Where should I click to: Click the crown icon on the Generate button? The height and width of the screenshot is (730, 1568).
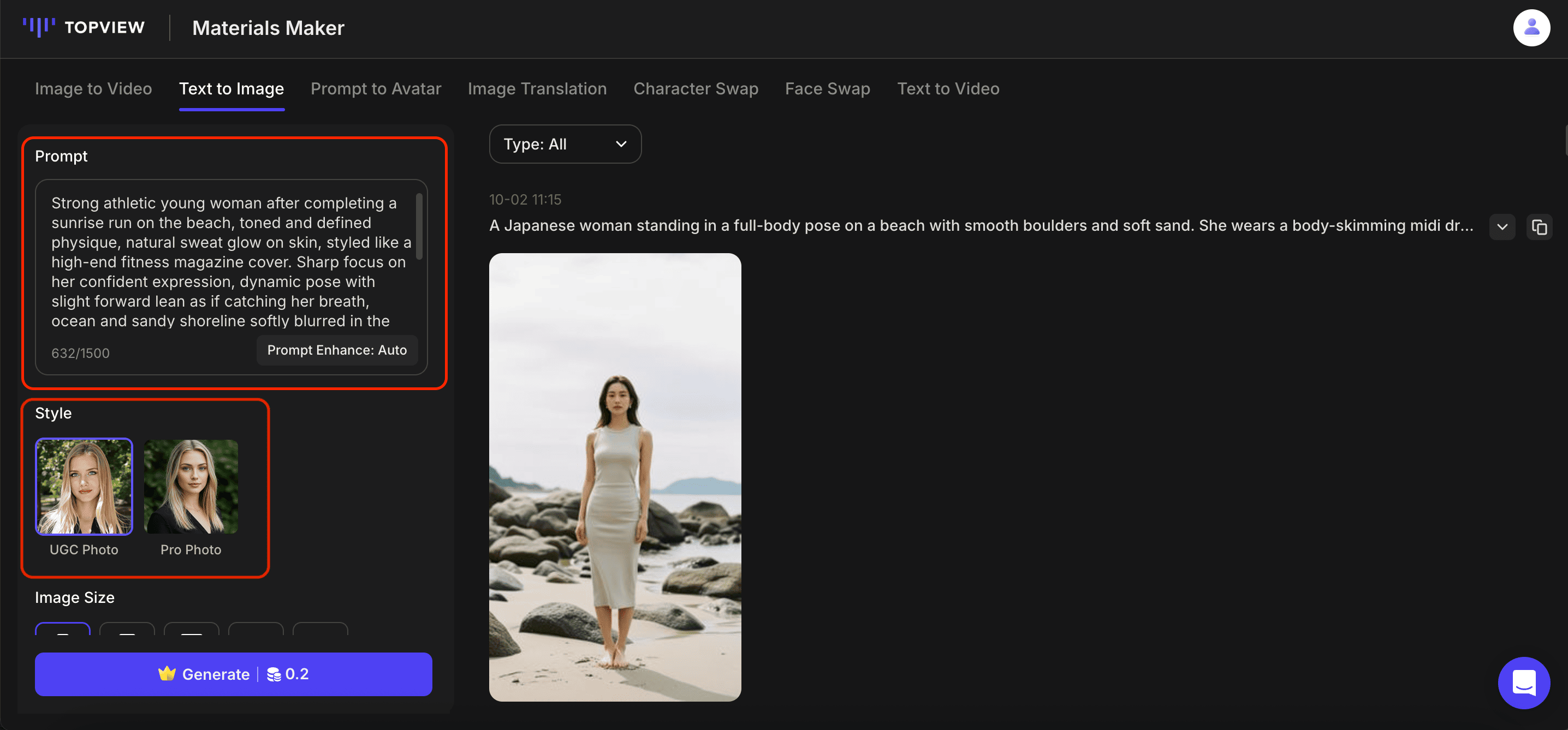coord(167,673)
